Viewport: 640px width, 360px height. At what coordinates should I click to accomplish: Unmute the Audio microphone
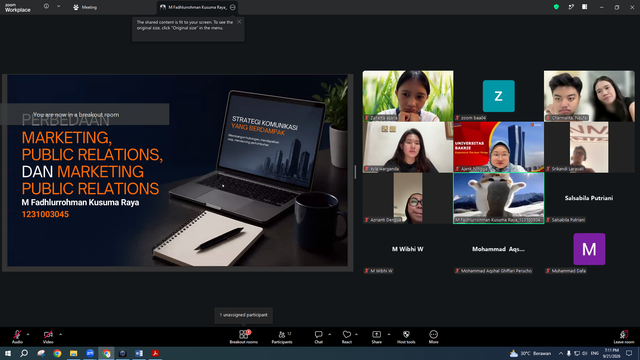tap(17, 337)
